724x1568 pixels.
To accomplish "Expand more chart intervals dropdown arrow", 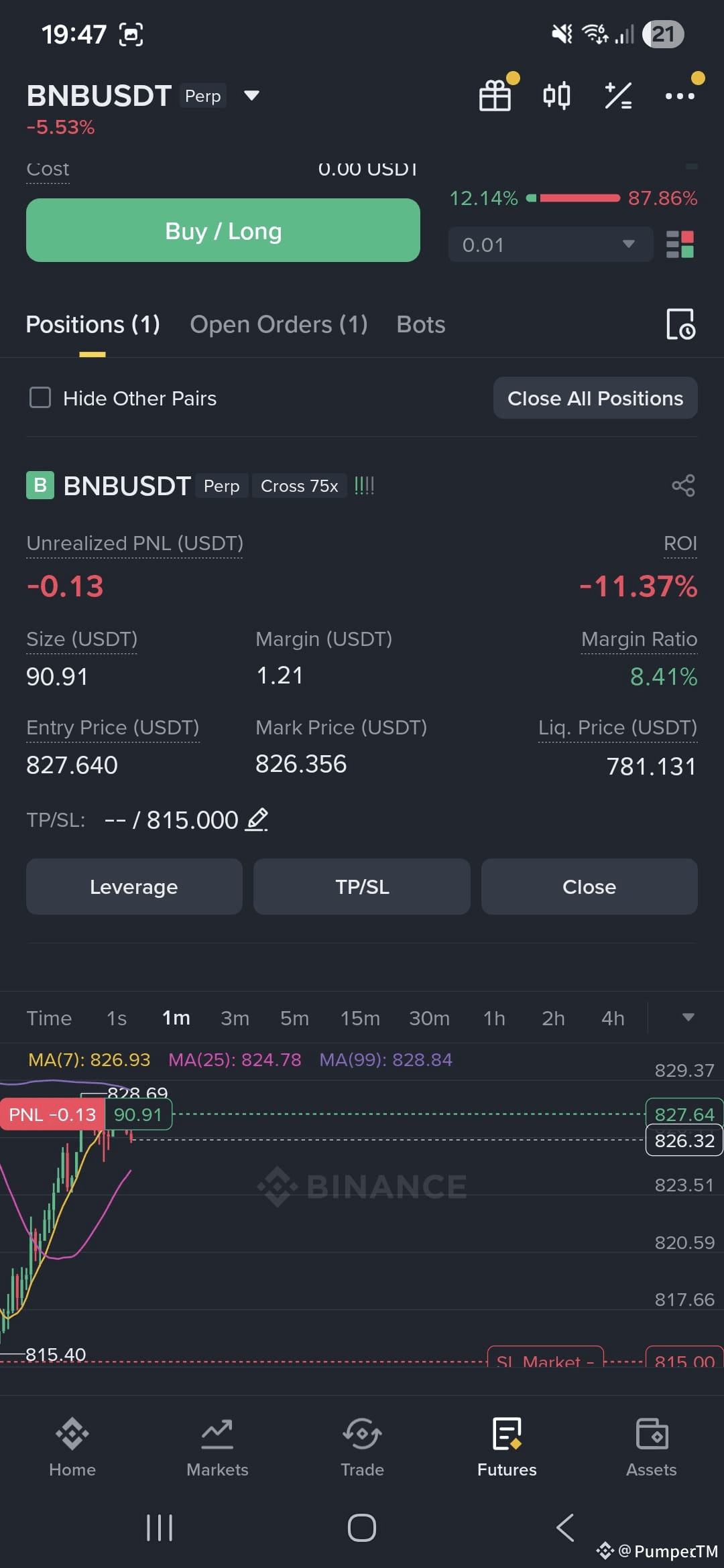I will point(688,1017).
